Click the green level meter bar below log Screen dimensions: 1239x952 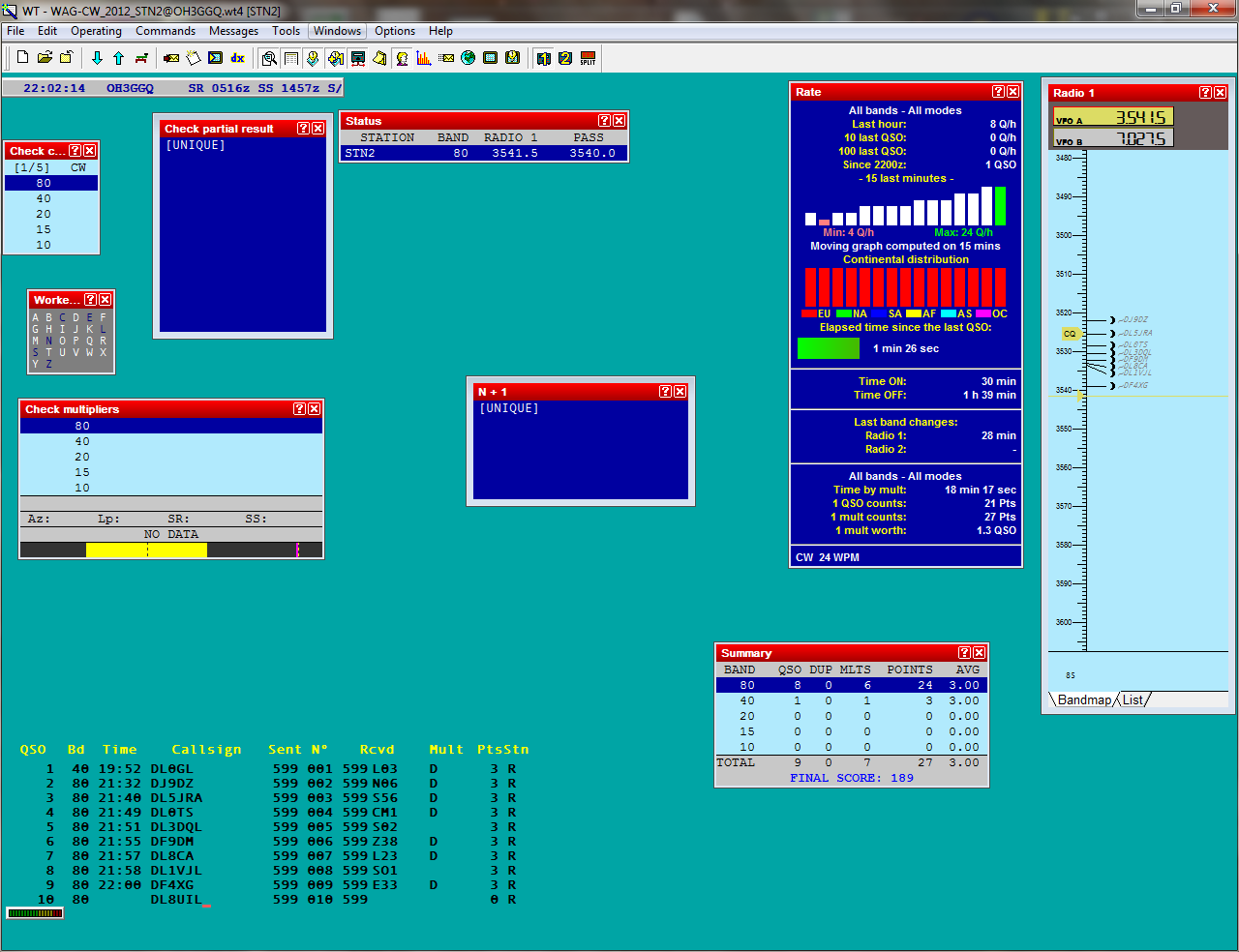tap(35, 912)
